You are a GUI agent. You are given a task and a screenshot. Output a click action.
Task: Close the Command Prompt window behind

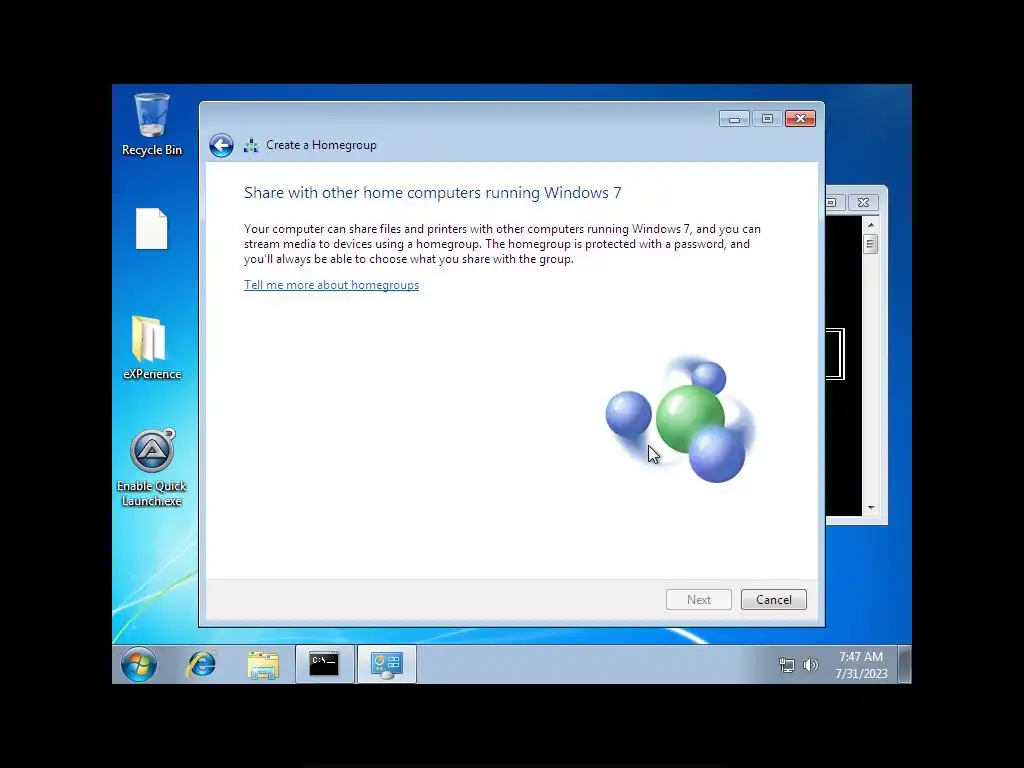pos(863,202)
